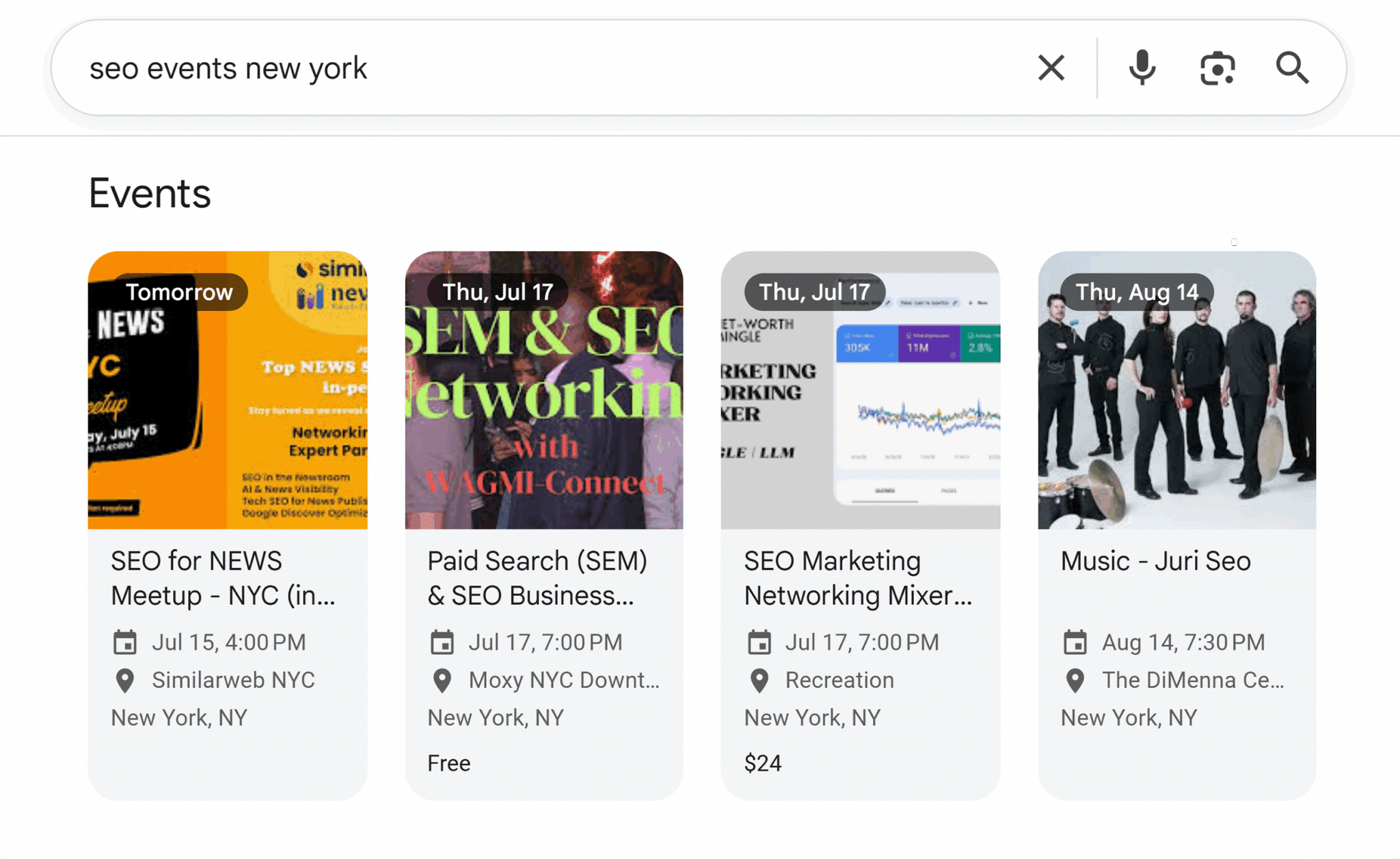This screenshot has height=859, width=1400.
Task: Click the 'Tomorrow' date badge
Action: pos(179,292)
